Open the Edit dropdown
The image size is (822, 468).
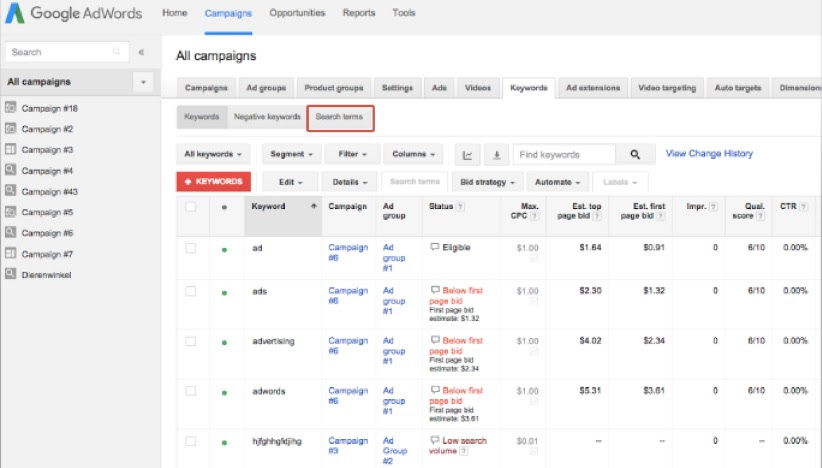290,182
